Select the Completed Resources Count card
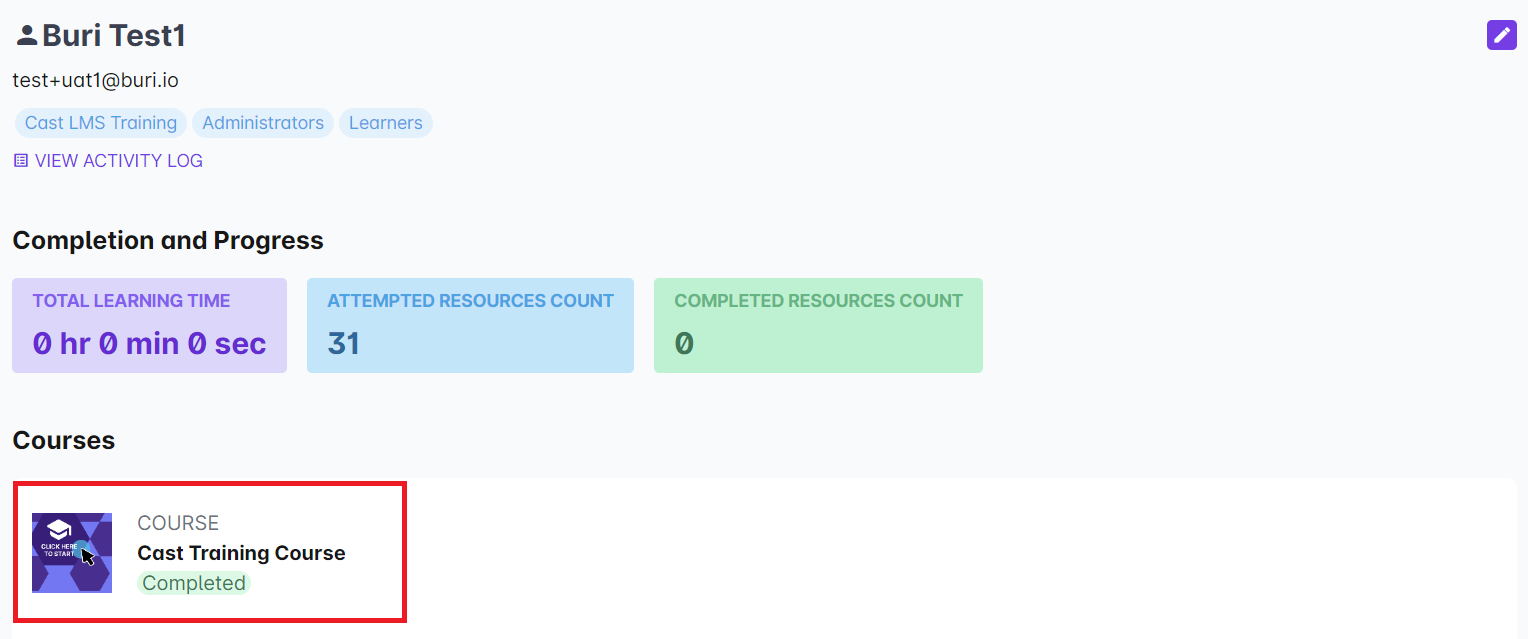Image resolution: width=1528 pixels, height=639 pixels. [818, 325]
